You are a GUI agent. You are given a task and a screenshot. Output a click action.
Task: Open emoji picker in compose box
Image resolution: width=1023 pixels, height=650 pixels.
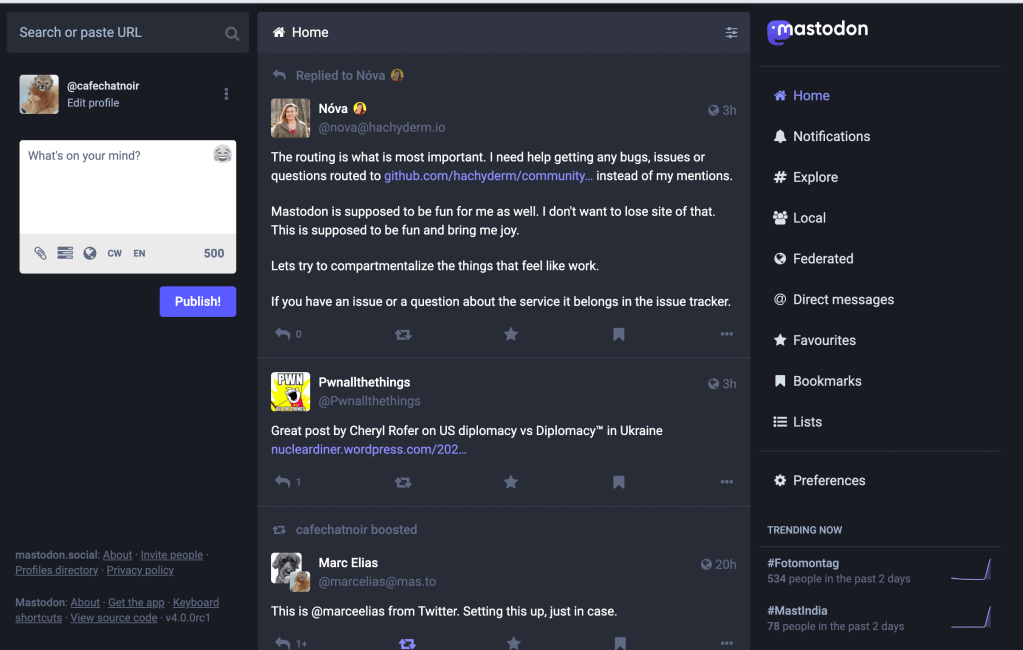[x=222, y=154]
